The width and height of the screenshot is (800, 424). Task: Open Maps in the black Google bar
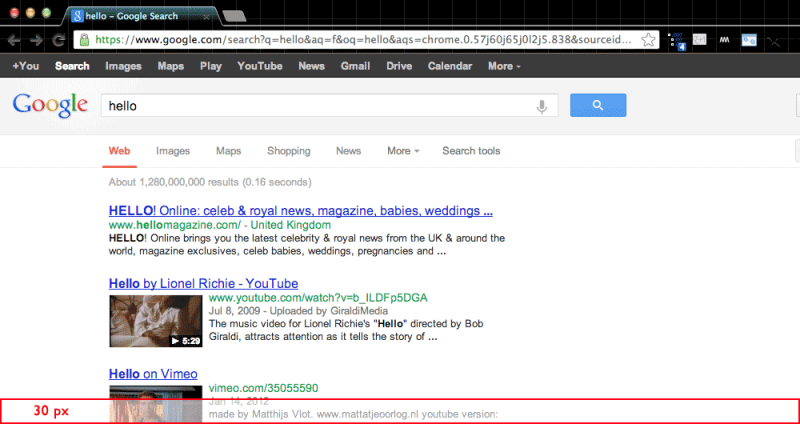click(x=170, y=66)
